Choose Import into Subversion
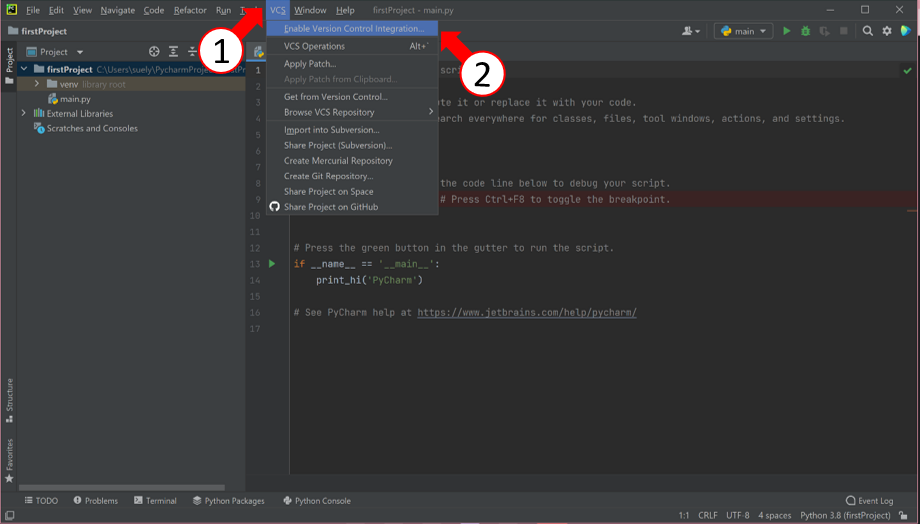Image resolution: width=920 pixels, height=524 pixels. pos(352,130)
